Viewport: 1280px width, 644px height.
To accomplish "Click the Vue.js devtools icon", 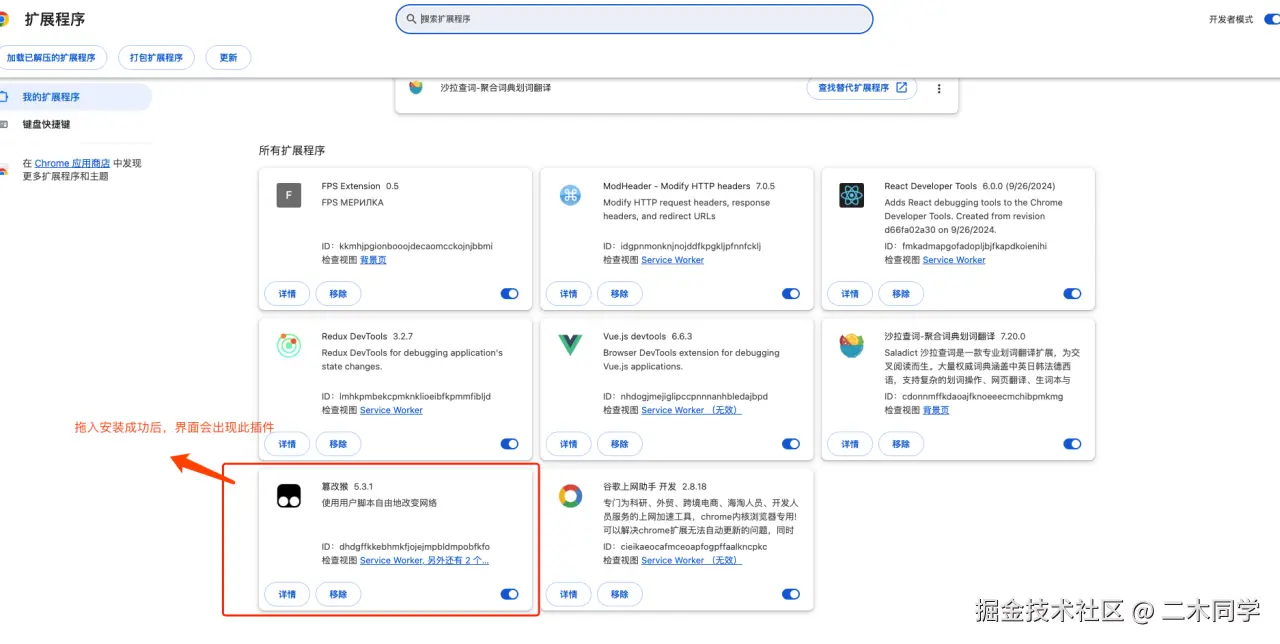I will pyautogui.click(x=570, y=346).
